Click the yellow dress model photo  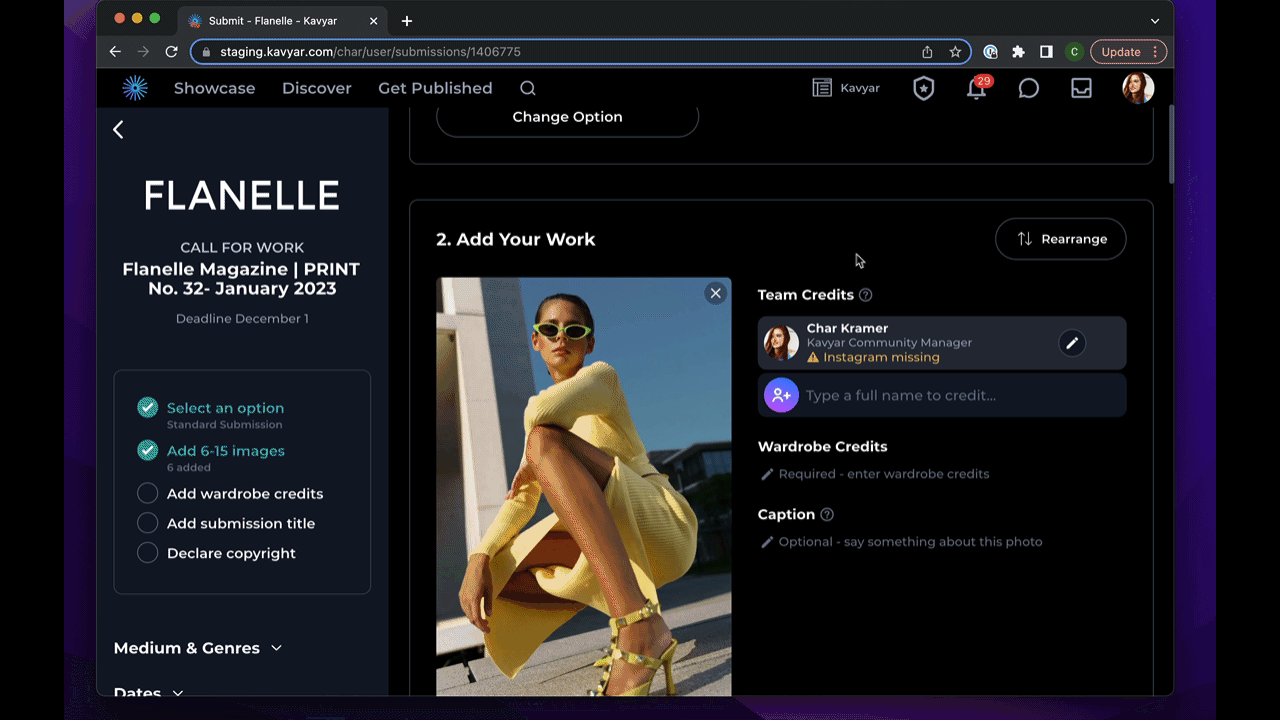584,487
